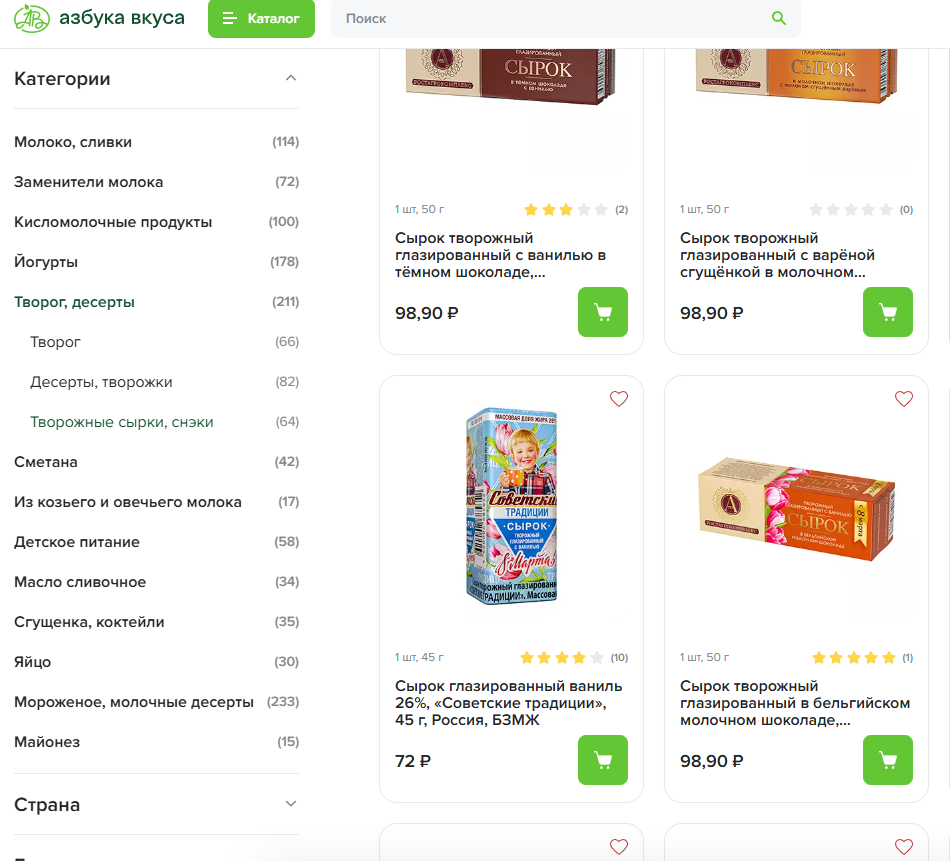
Task: Open Мороженое, молочные десерты category
Action: [134, 702]
